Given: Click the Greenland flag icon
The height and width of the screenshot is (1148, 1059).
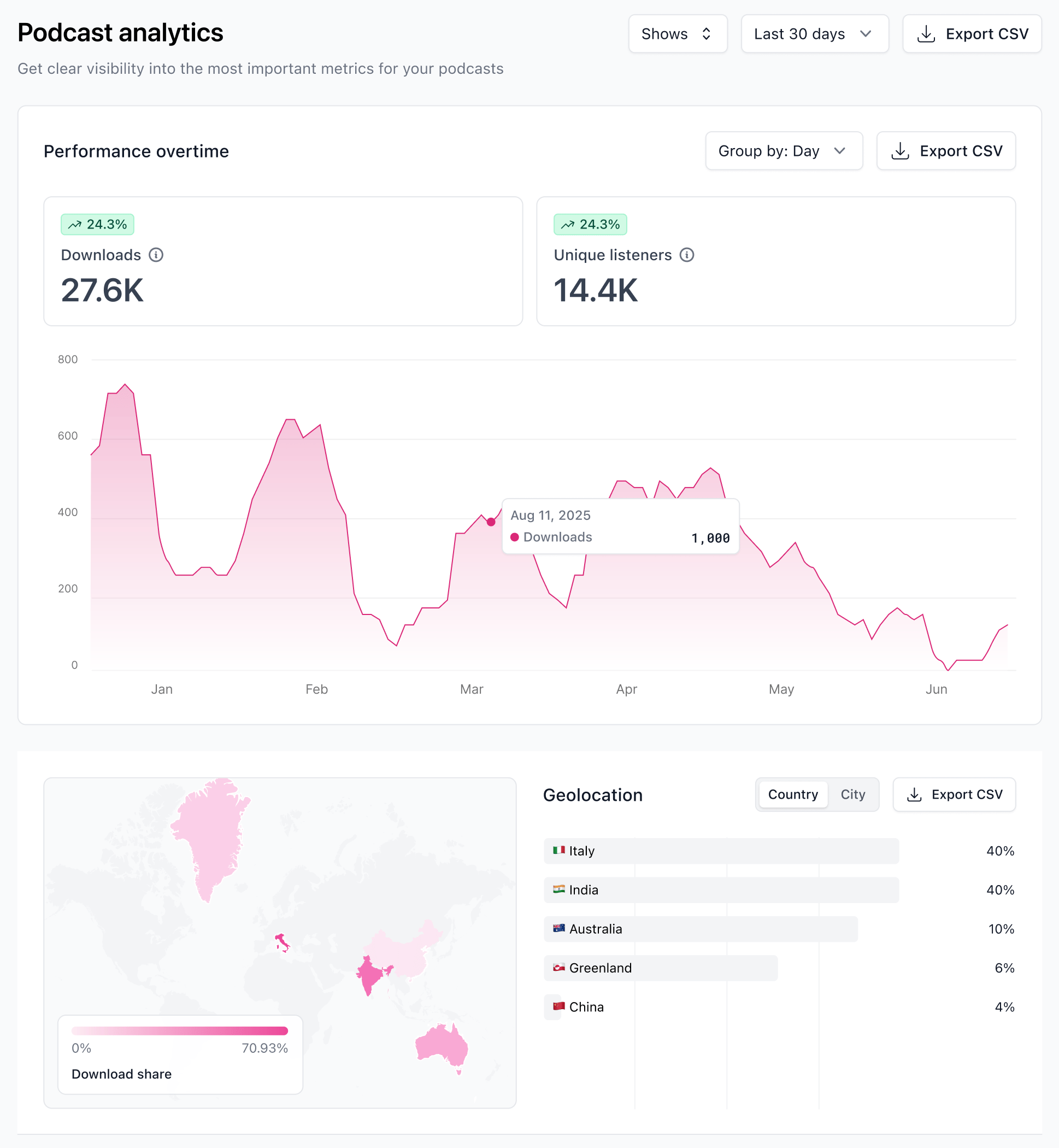Looking at the screenshot, I should [558, 968].
